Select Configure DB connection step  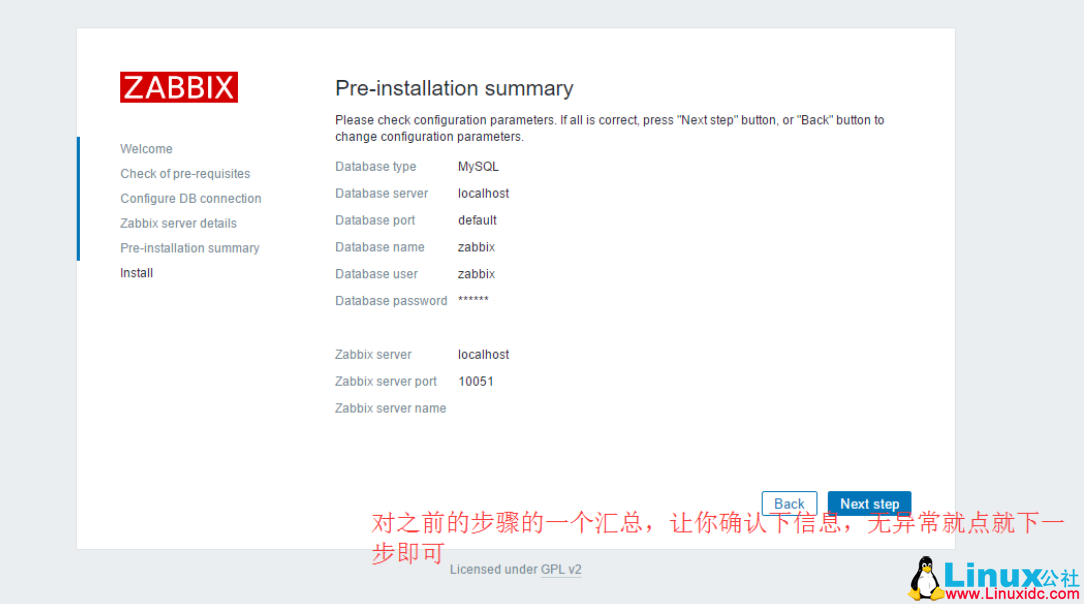click(x=191, y=198)
